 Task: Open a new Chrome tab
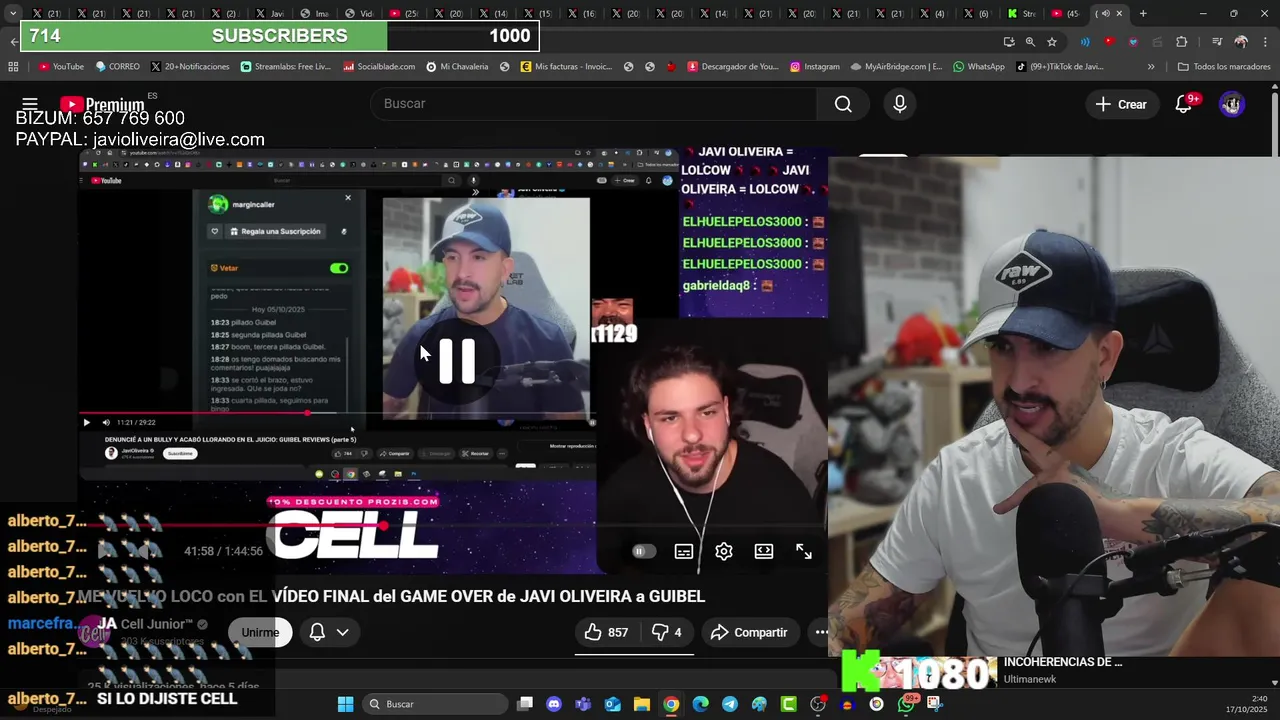(1143, 14)
